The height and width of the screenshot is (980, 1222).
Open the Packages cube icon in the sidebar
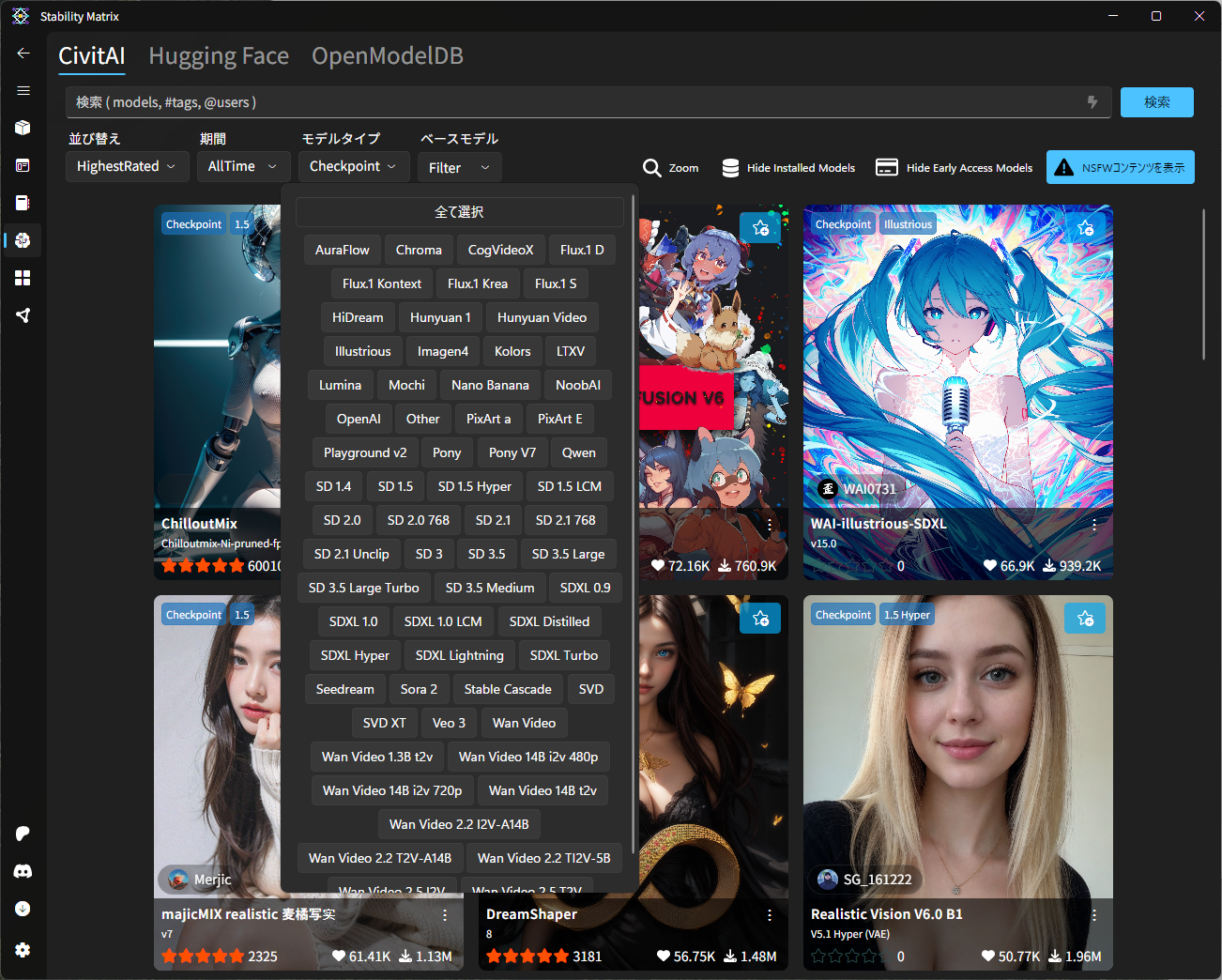tap(23, 128)
